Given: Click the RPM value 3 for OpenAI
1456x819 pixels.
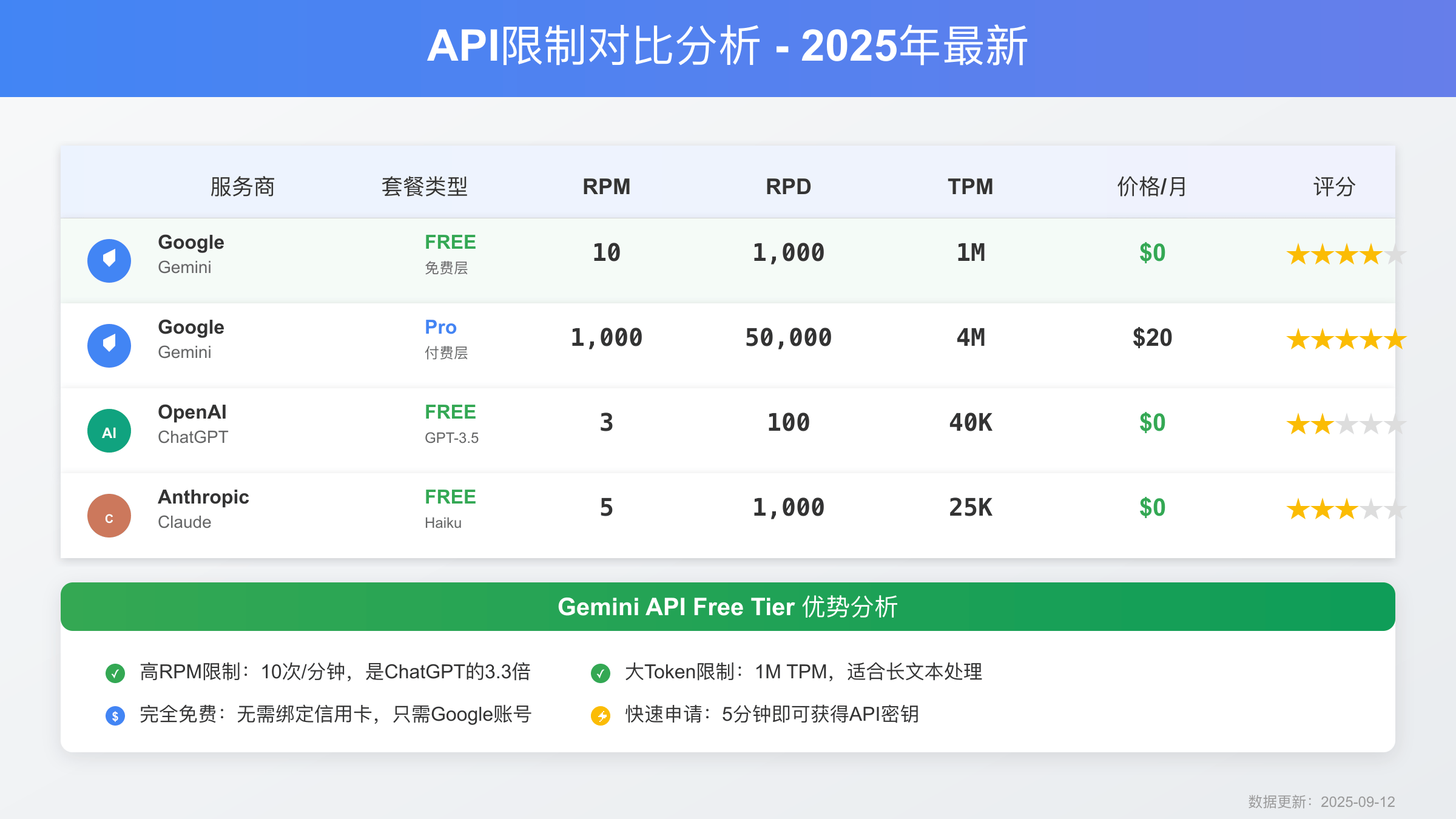Looking at the screenshot, I should (x=607, y=422).
